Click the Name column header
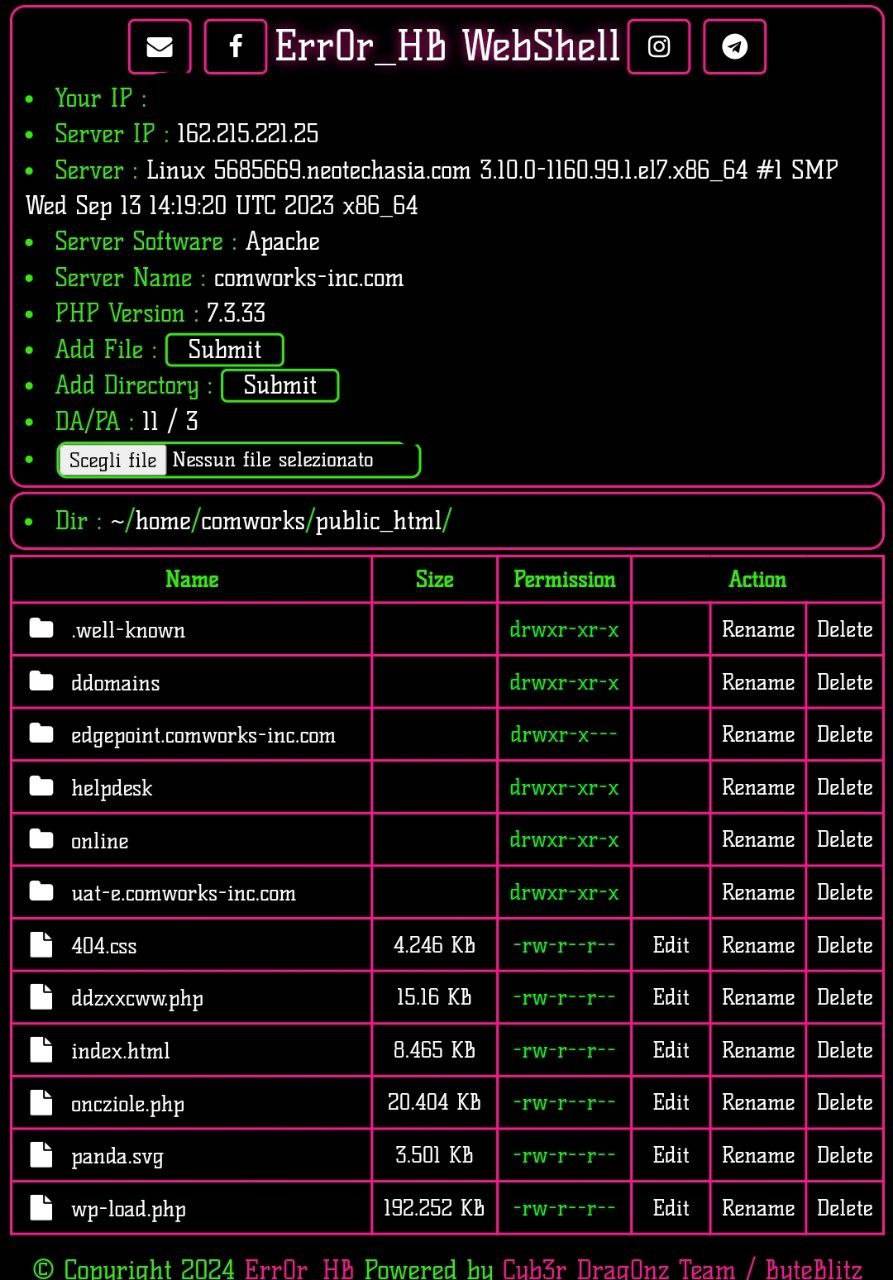Screen dimensions: 893x1280 click(191, 579)
